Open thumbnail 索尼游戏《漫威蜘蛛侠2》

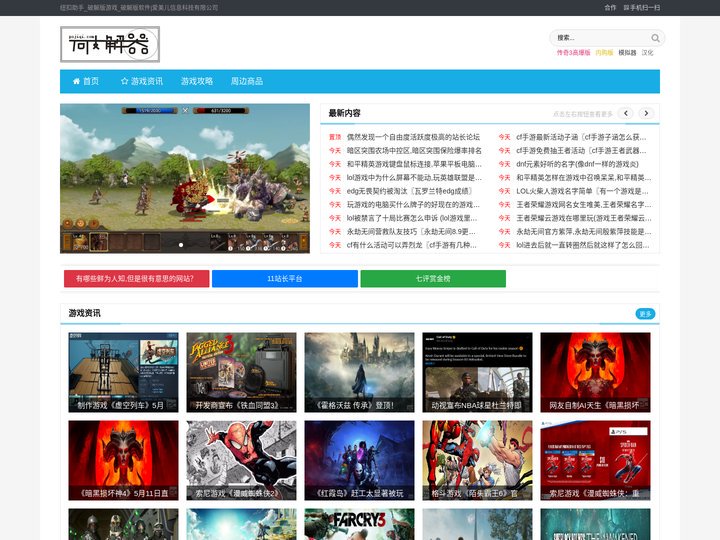tap(241, 460)
